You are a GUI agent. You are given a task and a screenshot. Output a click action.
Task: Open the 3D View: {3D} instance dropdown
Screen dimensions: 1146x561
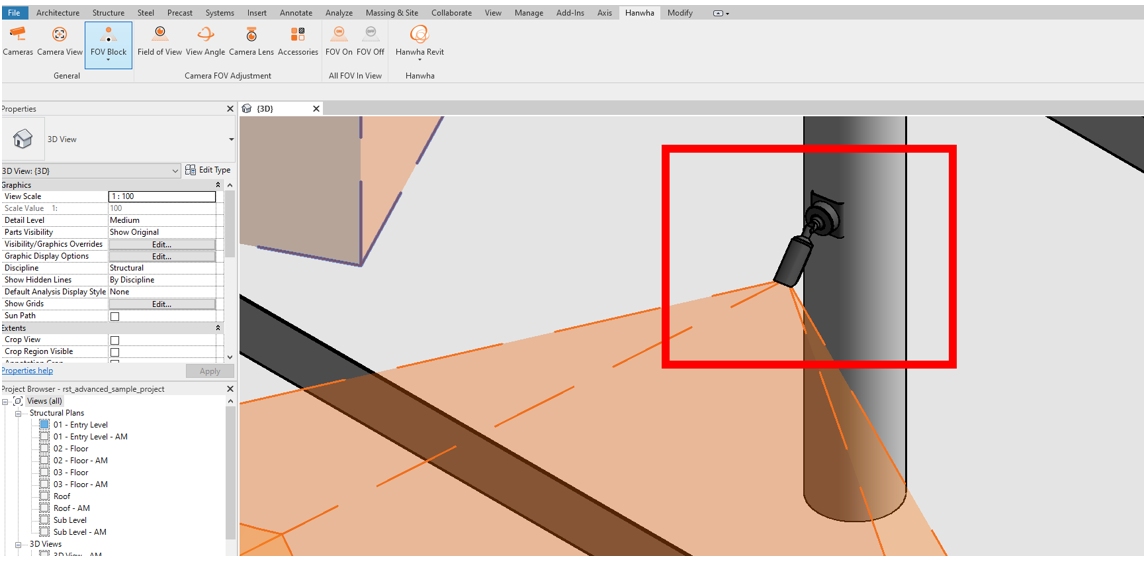click(175, 171)
